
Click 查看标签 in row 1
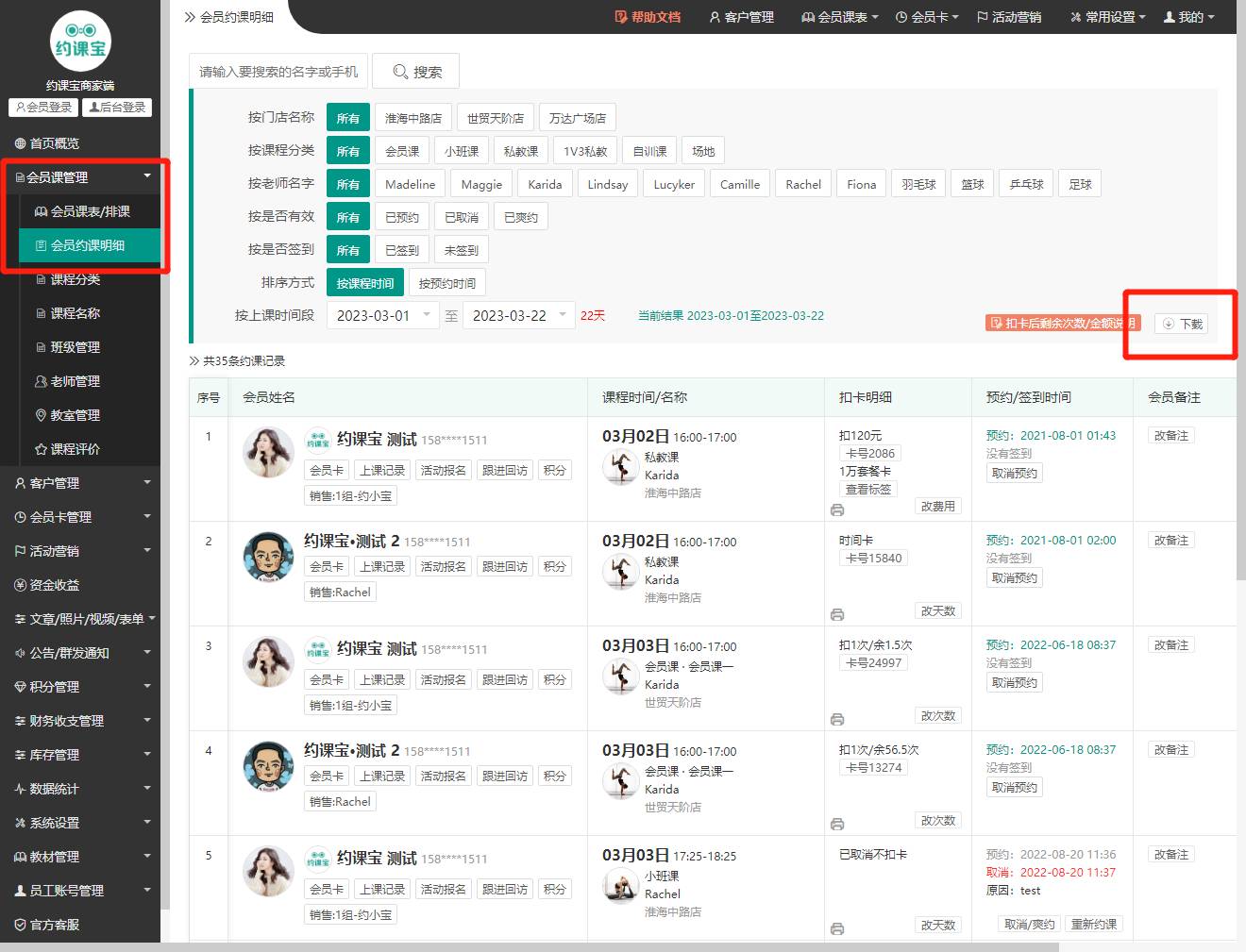[868, 489]
